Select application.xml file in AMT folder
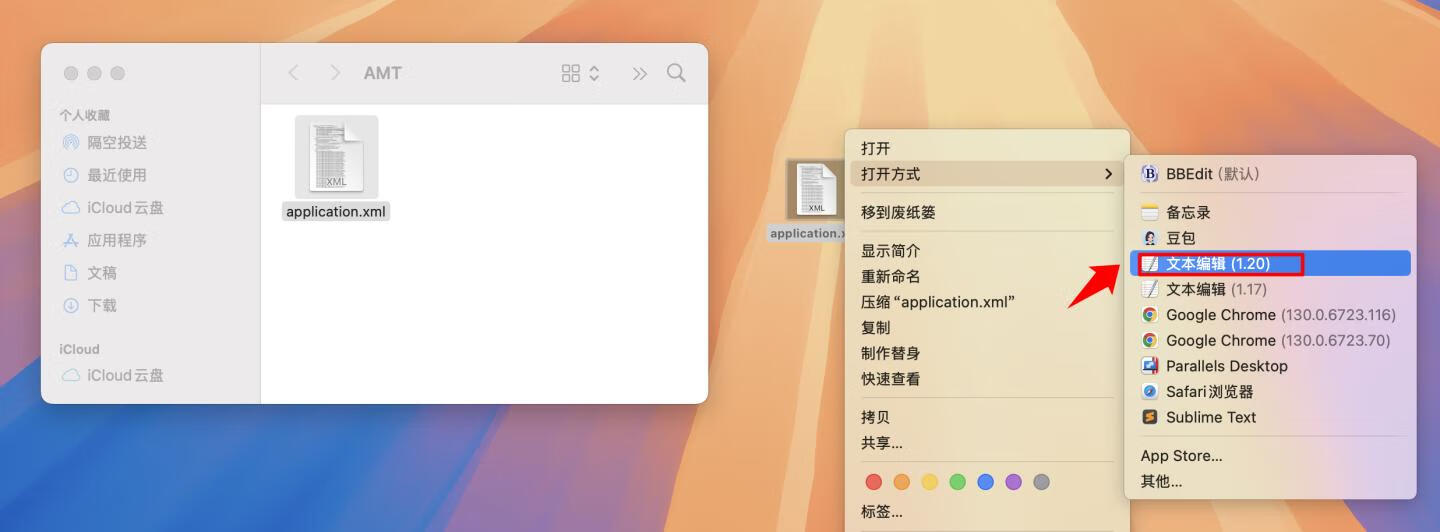Image resolution: width=1440 pixels, height=532 pixels. [x=336, y=166]
